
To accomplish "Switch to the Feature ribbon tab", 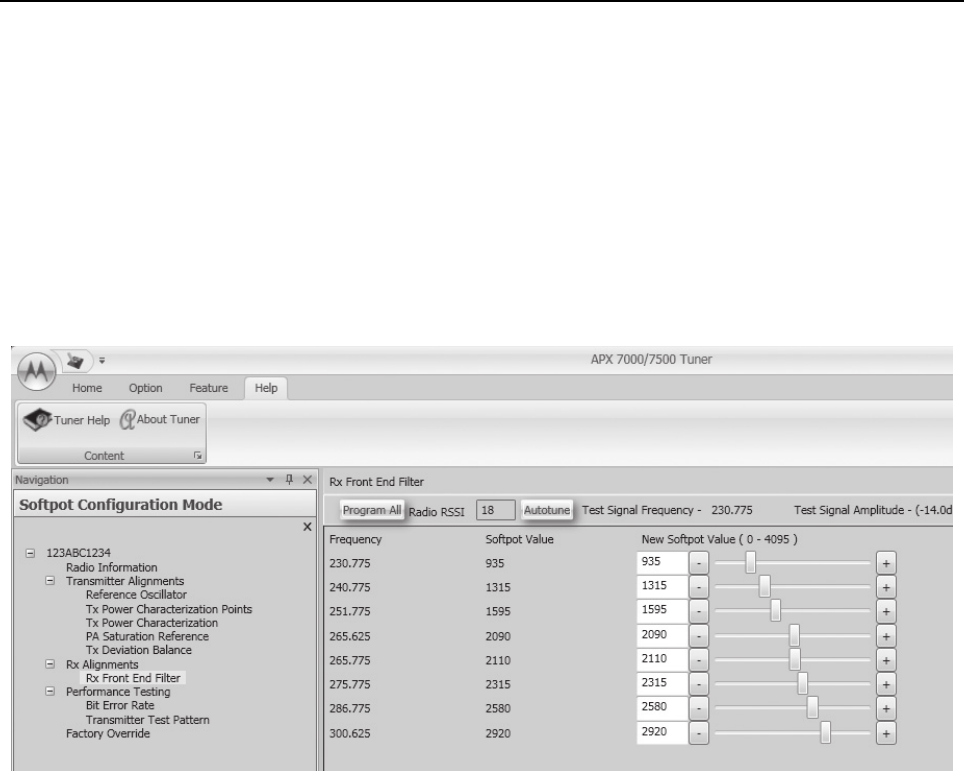I will 208,388.
